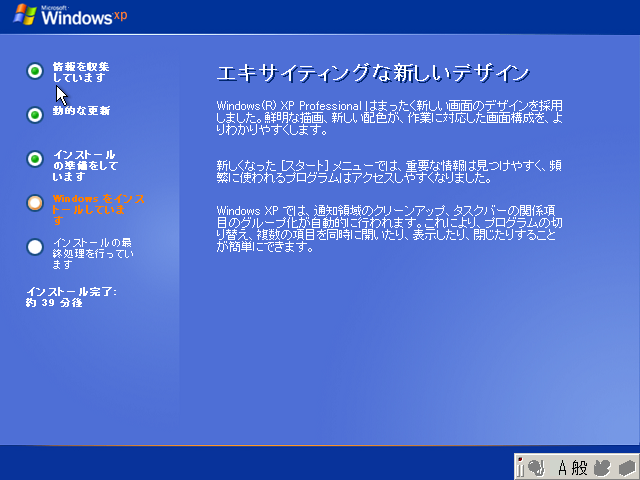
Task: Click the step label インストールの準備をしています
Action: coord(85,166)
